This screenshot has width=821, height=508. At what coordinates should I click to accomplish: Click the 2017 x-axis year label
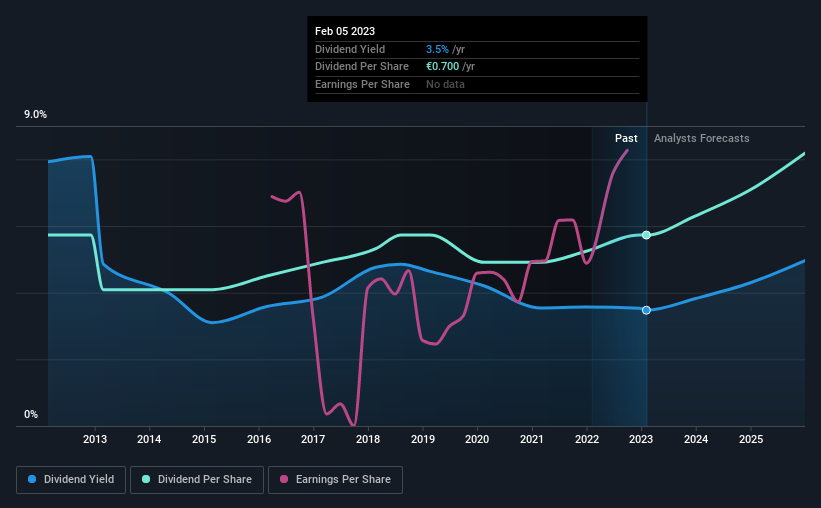click(x=313, y=439)
